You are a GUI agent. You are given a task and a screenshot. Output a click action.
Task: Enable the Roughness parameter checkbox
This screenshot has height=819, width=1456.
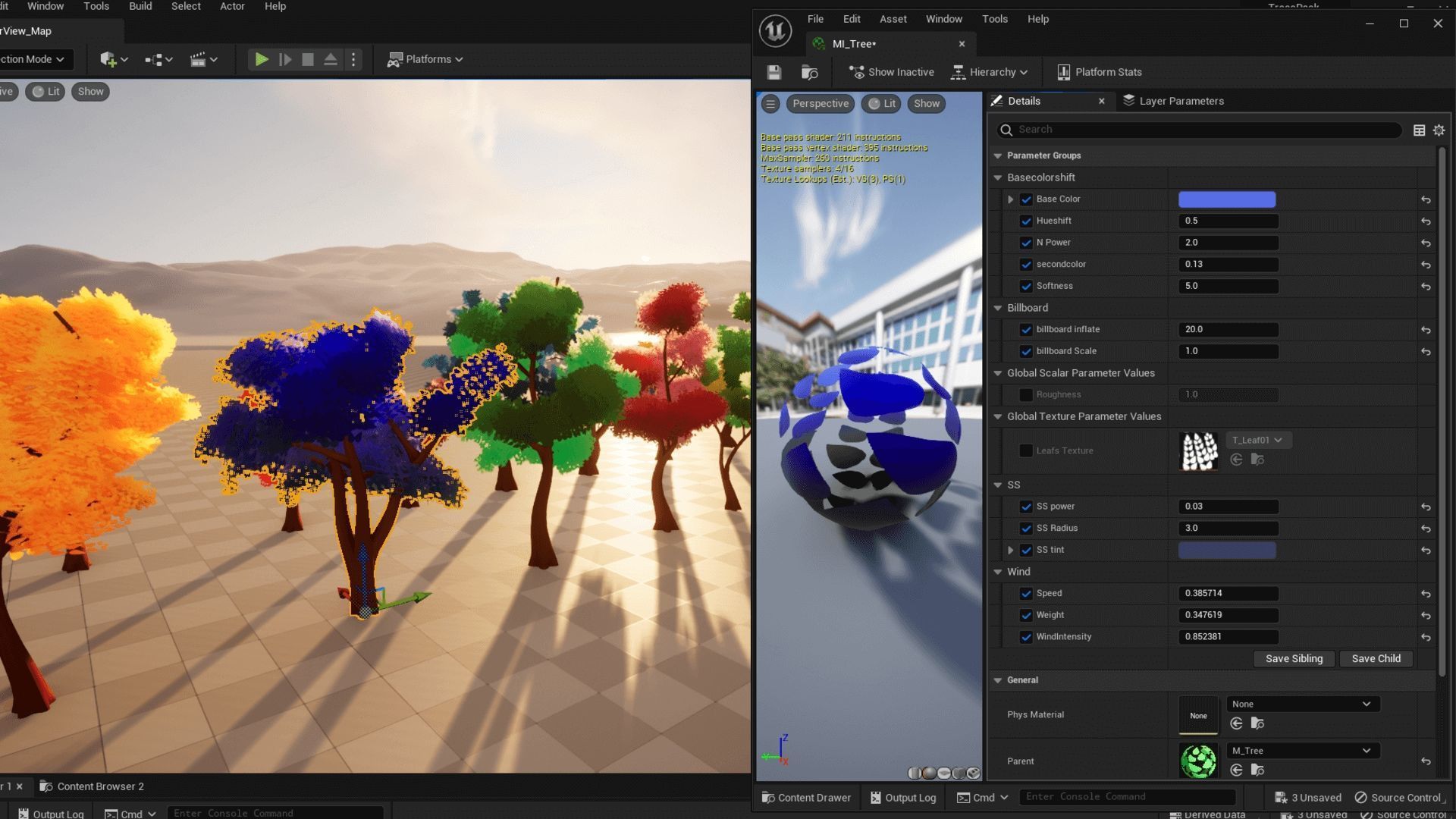tap(1026, 395)
